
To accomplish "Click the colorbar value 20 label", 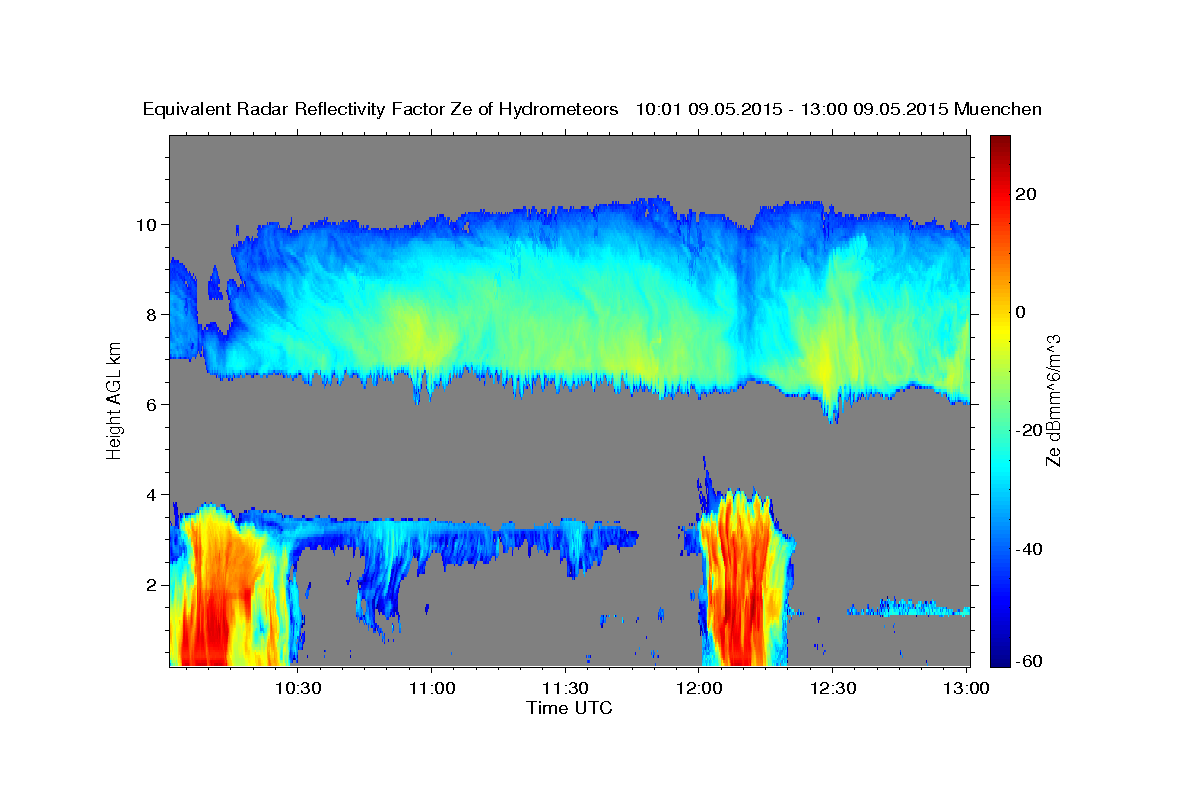I will click(1024, 194).
